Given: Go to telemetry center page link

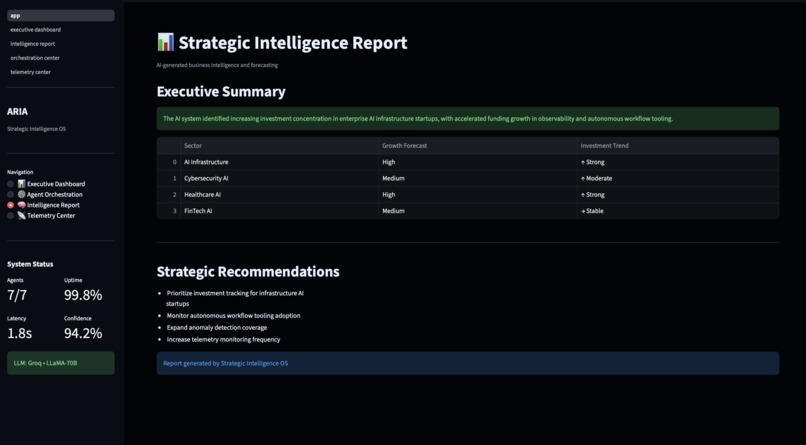Looking at the screenshot, I should (x=30, y=72).
